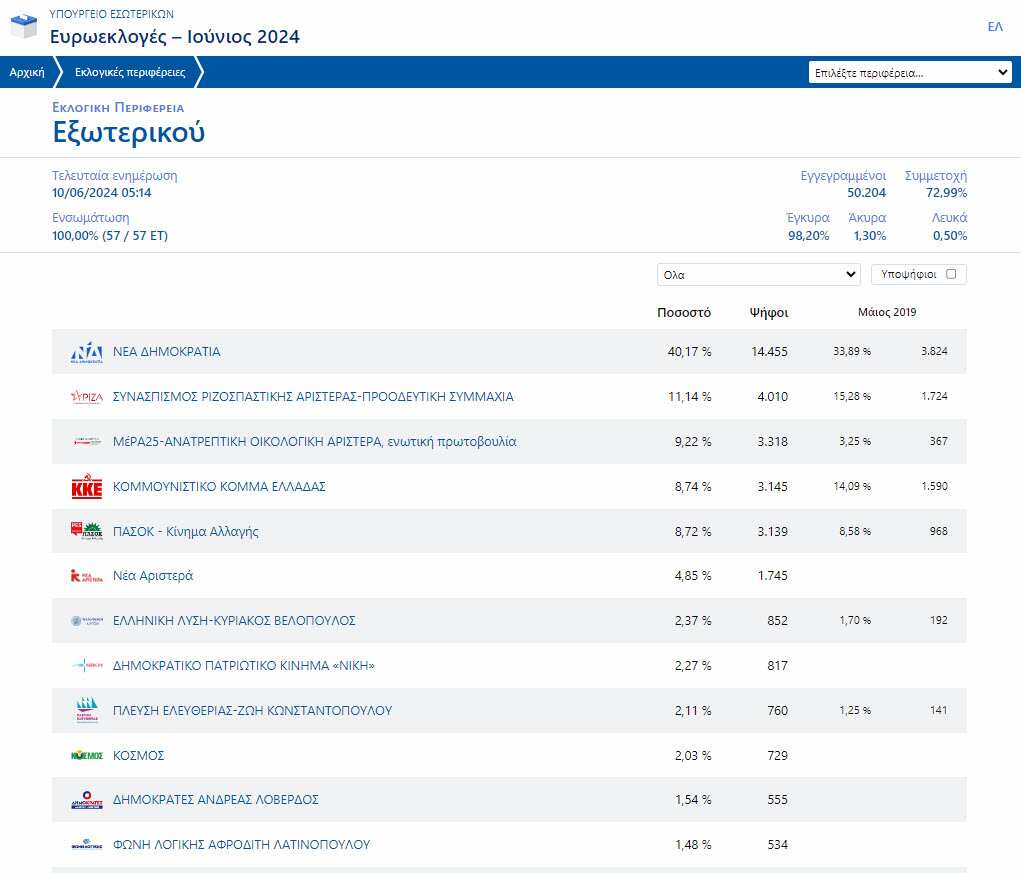Click the red ΚΚΕ logo

click(x=86, y=487)
